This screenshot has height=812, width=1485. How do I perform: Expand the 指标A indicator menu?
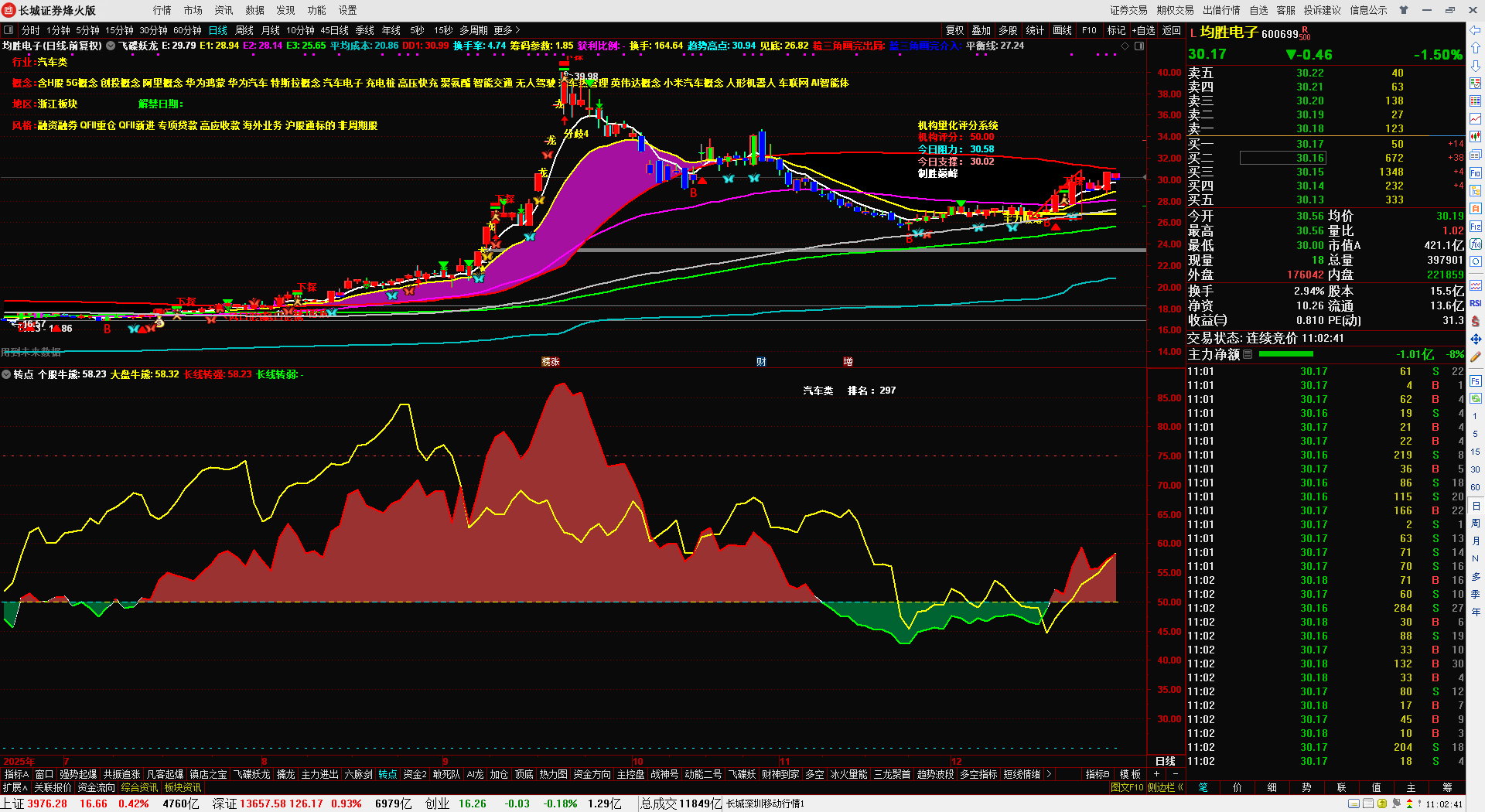pyautogui.click(x=16, y=774)
